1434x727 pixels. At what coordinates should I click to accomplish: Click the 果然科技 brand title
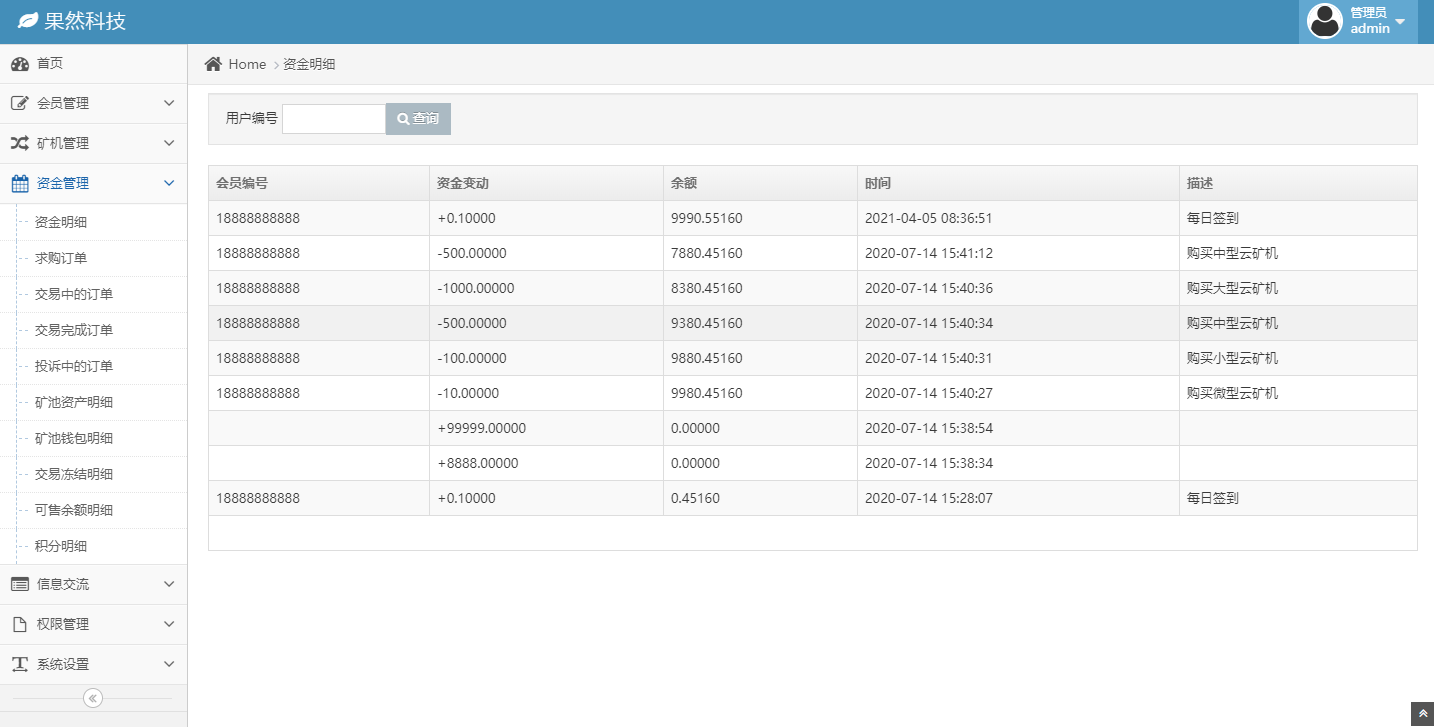click(85, 21)
